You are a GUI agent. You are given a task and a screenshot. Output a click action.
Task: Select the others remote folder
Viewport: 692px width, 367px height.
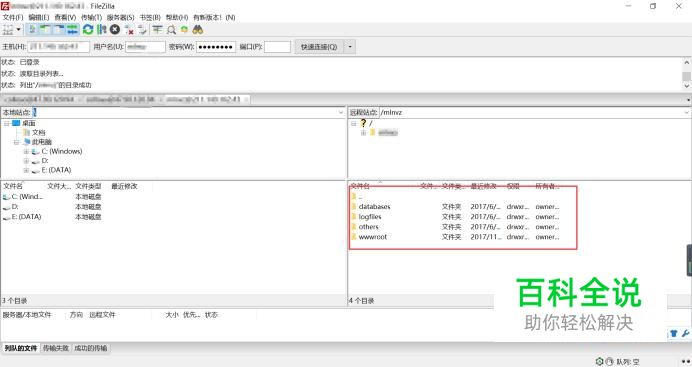369,227
